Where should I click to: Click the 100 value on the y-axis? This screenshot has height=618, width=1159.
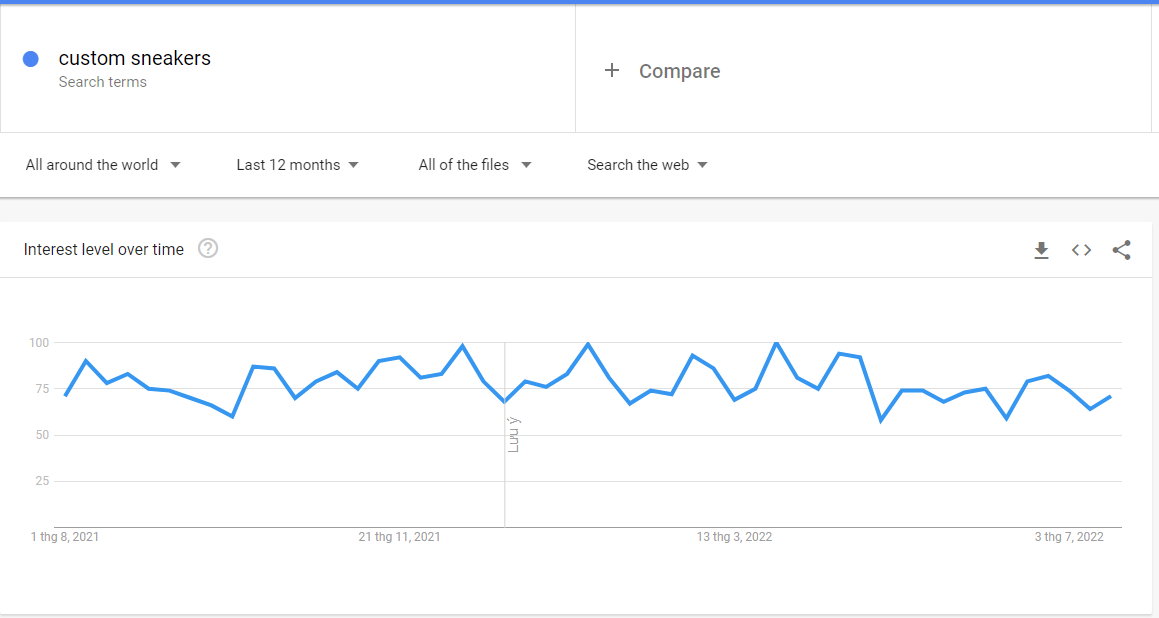39,343
